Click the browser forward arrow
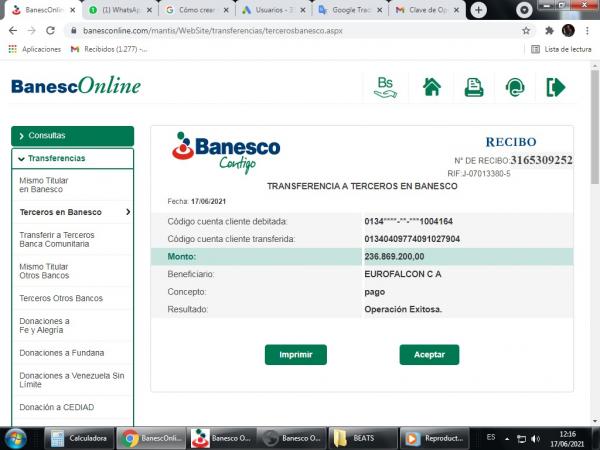Screen dimensions: 600x450 [x=31, y=31]
